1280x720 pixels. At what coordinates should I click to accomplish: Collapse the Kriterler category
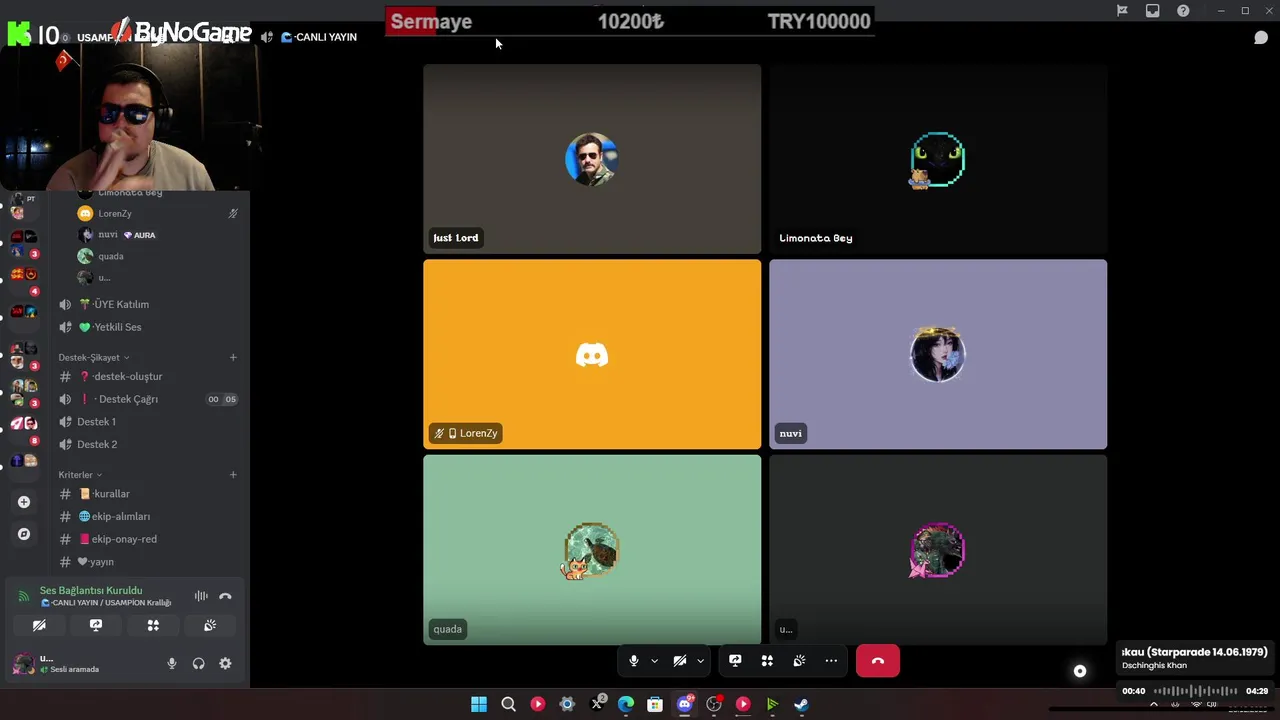[x=80, y=475]
